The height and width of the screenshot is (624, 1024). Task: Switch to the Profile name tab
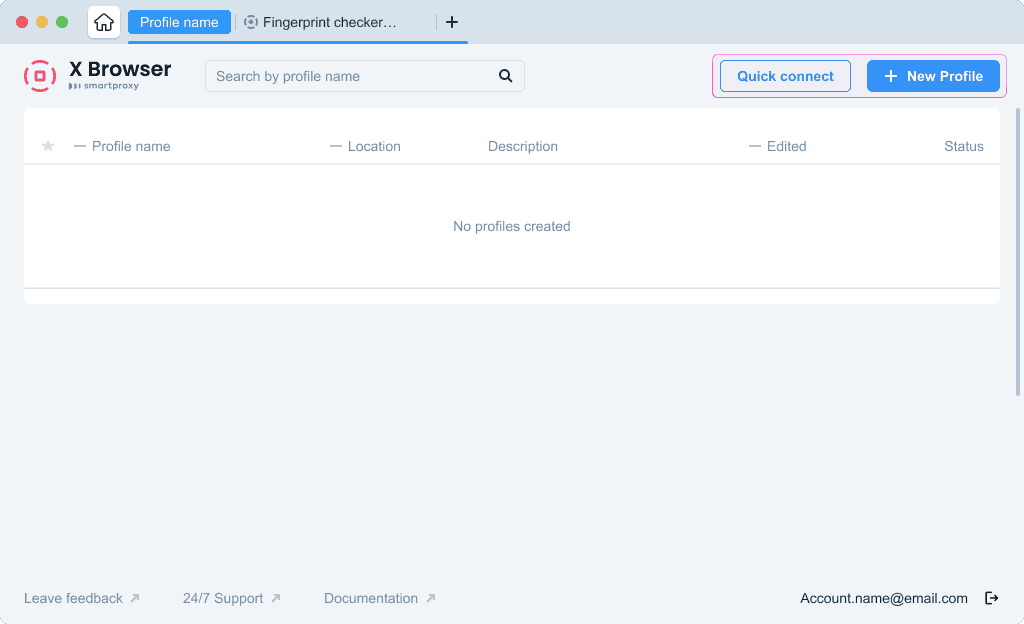pyautogui.click(x=179, y=22)
